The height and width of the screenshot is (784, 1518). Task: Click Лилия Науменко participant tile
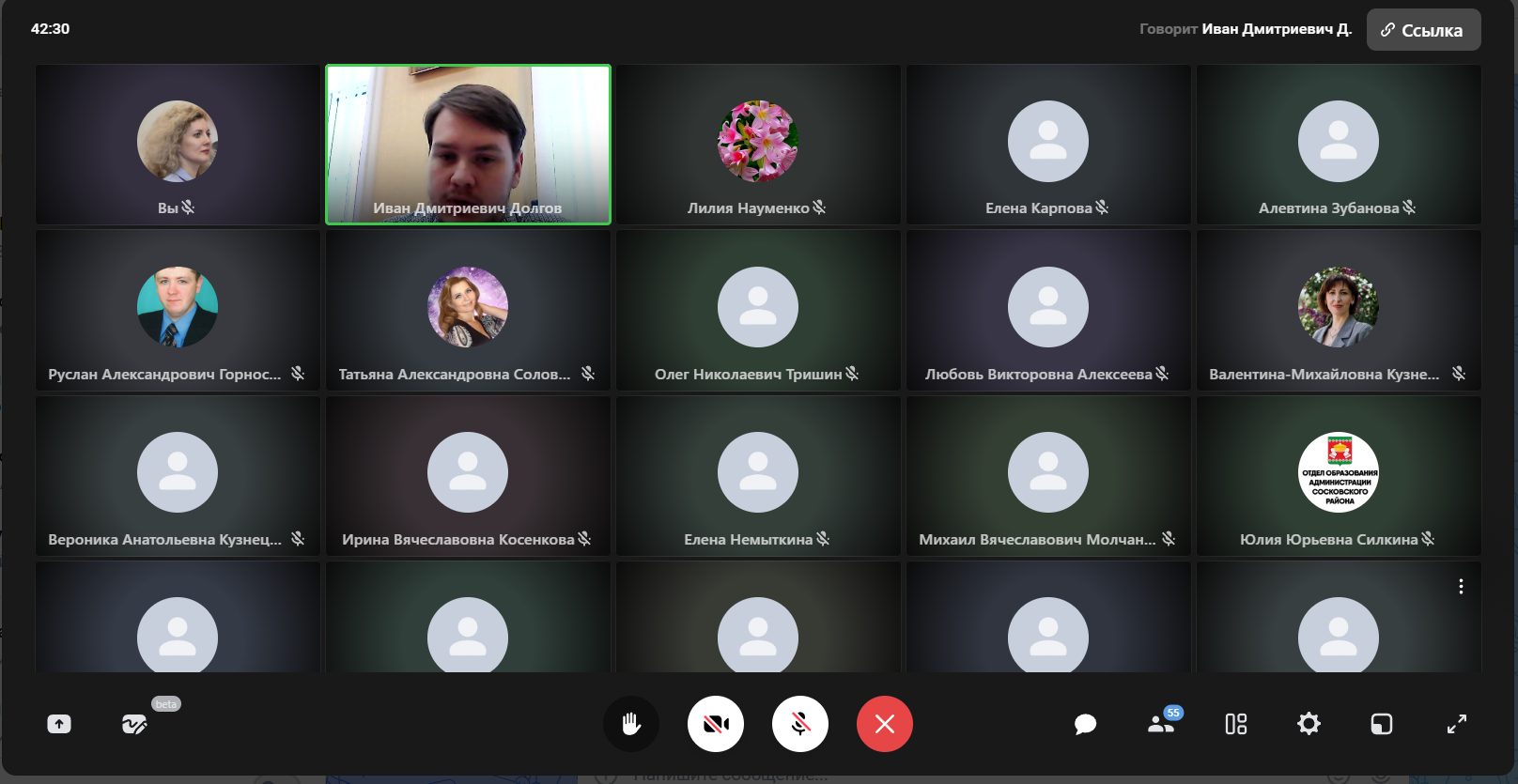[x=758, y=145]
